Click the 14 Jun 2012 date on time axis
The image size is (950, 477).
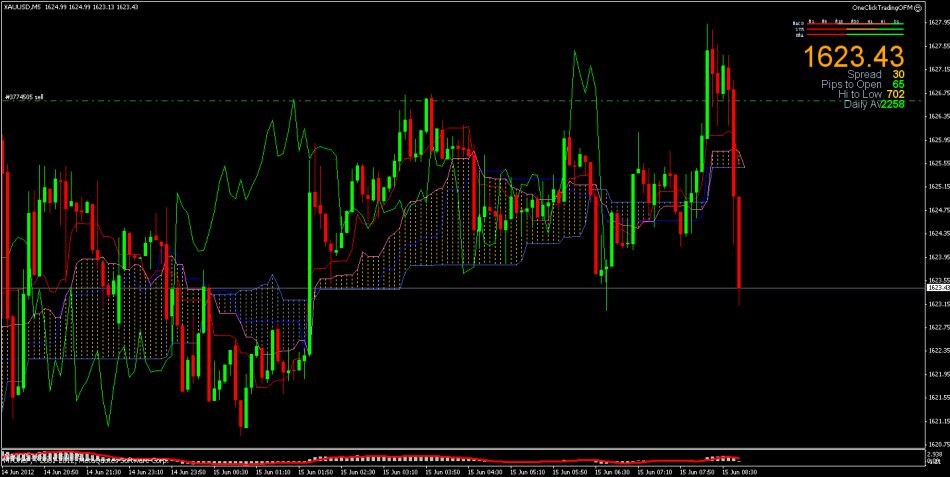(20, 471)
